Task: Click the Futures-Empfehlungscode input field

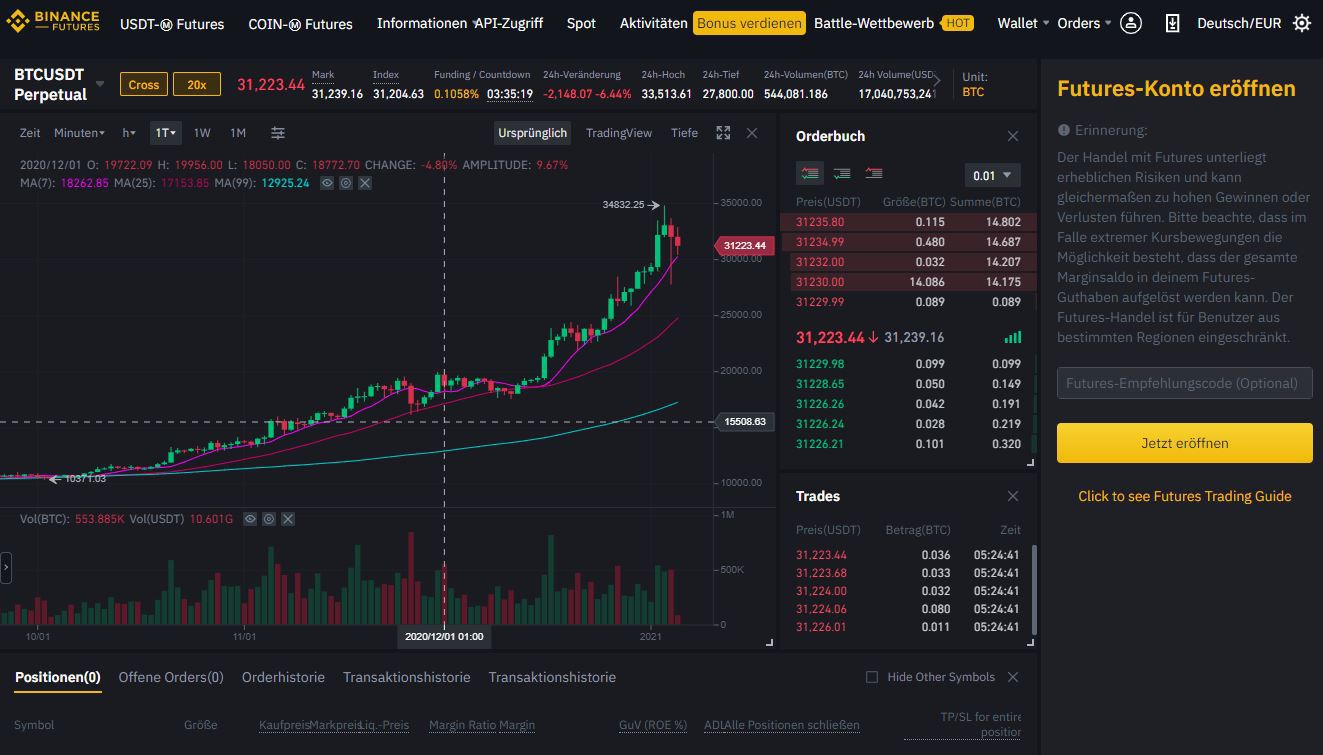Action: [x=1184, y=383]
